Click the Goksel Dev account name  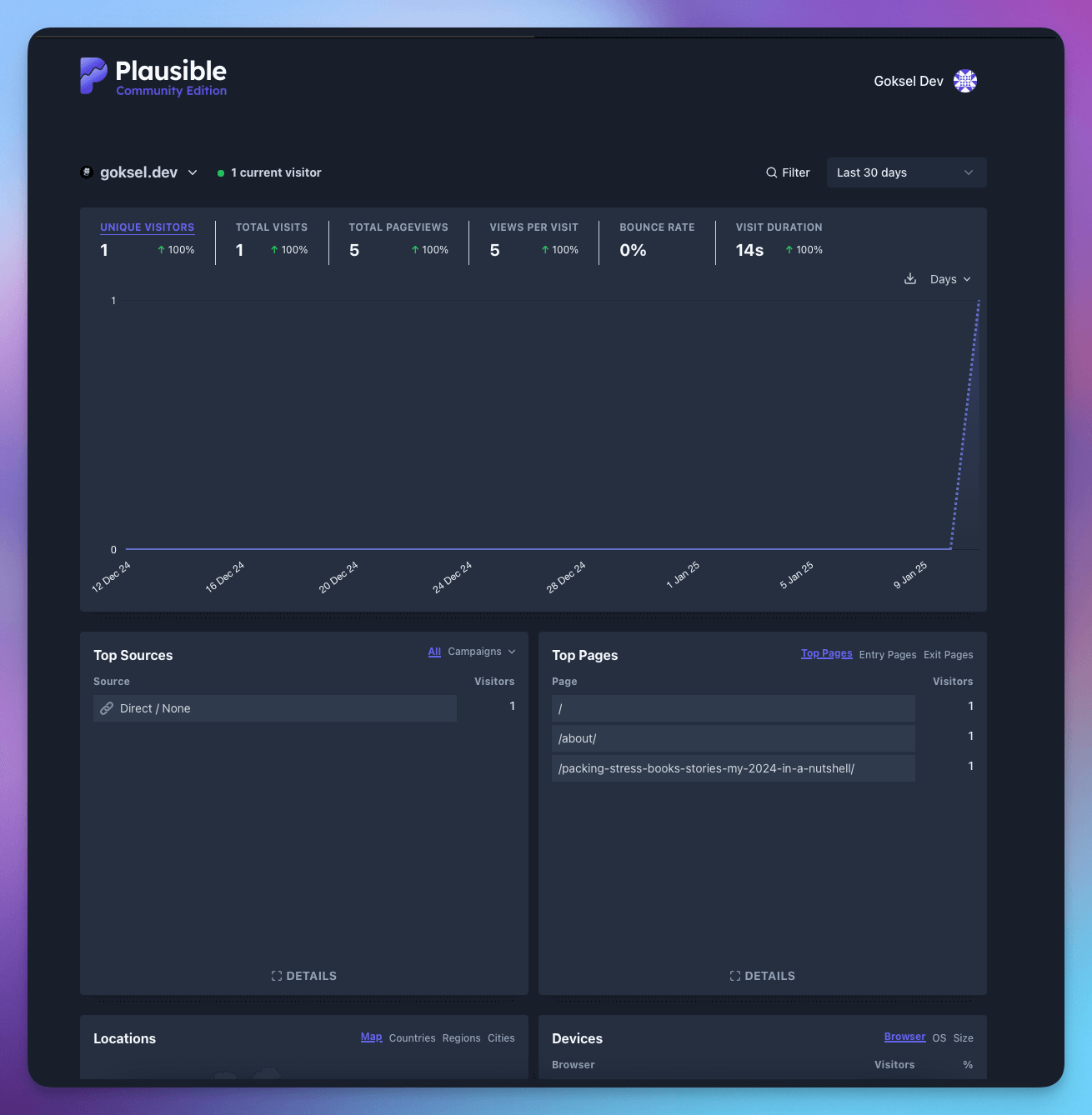[x=909, y=81]
